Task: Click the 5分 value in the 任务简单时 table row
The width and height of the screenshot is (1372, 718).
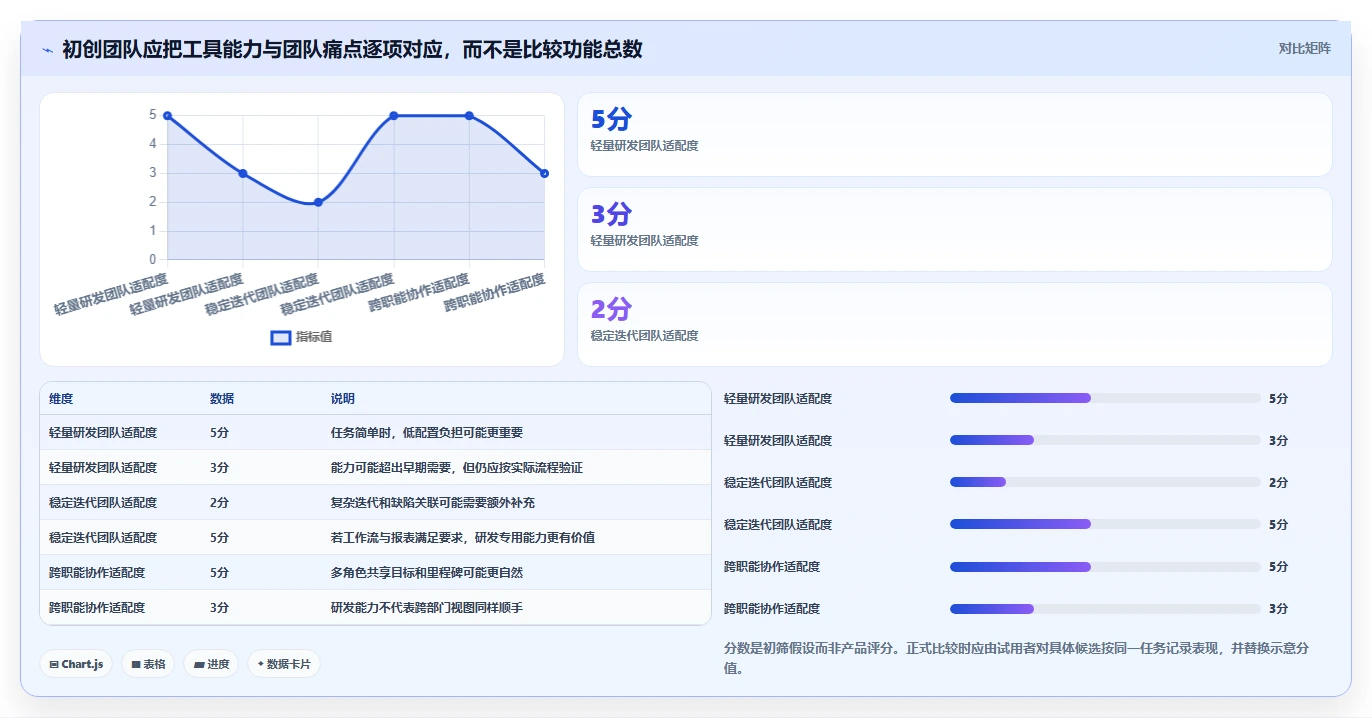Action: 219,433
